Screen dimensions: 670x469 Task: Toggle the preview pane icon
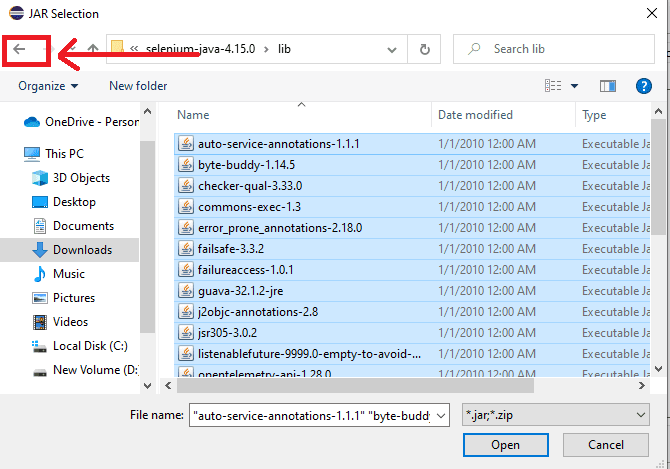pyautogui.click(x=607, y=86)
